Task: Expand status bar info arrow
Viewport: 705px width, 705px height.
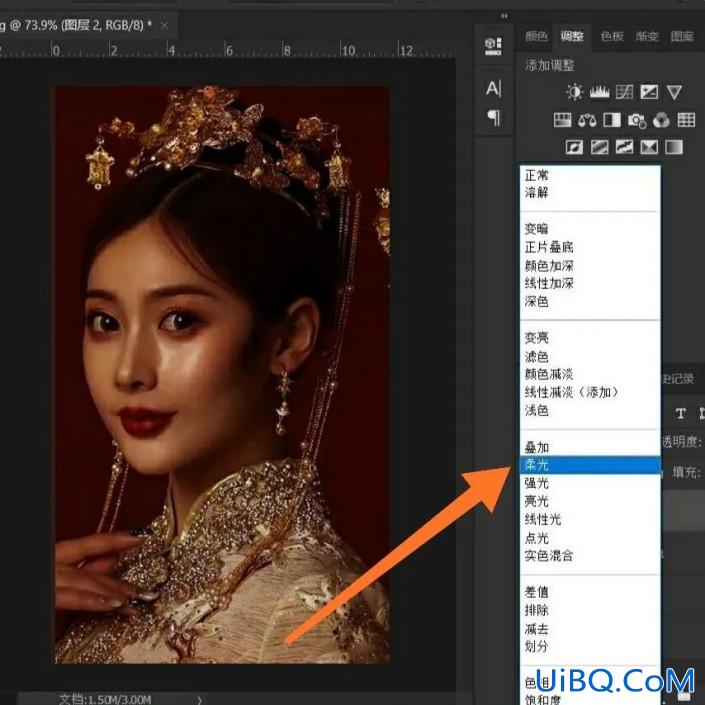Action: (x=200, y=700)
